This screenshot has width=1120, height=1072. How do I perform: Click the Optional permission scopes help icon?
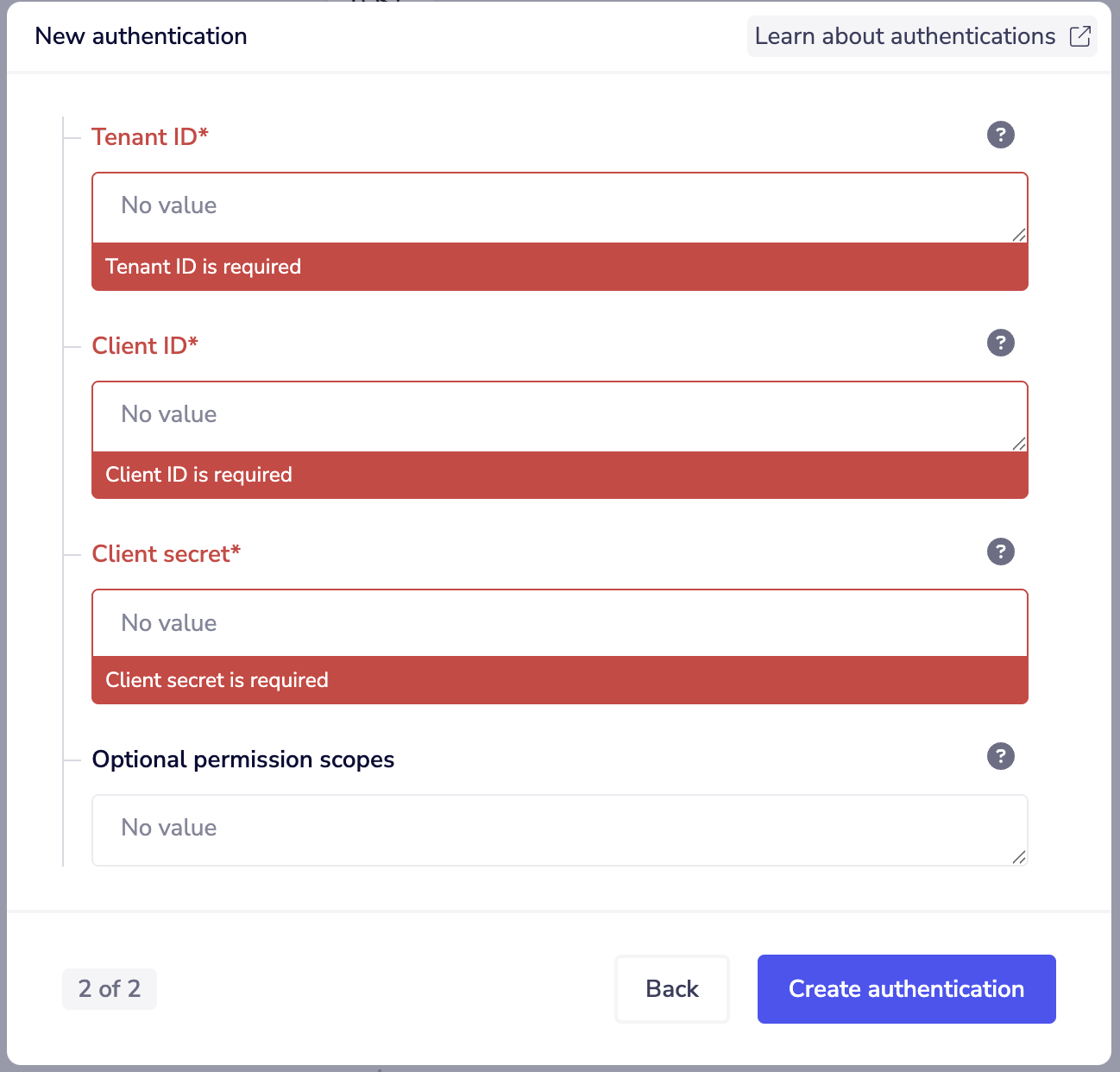click(1000, 757)
